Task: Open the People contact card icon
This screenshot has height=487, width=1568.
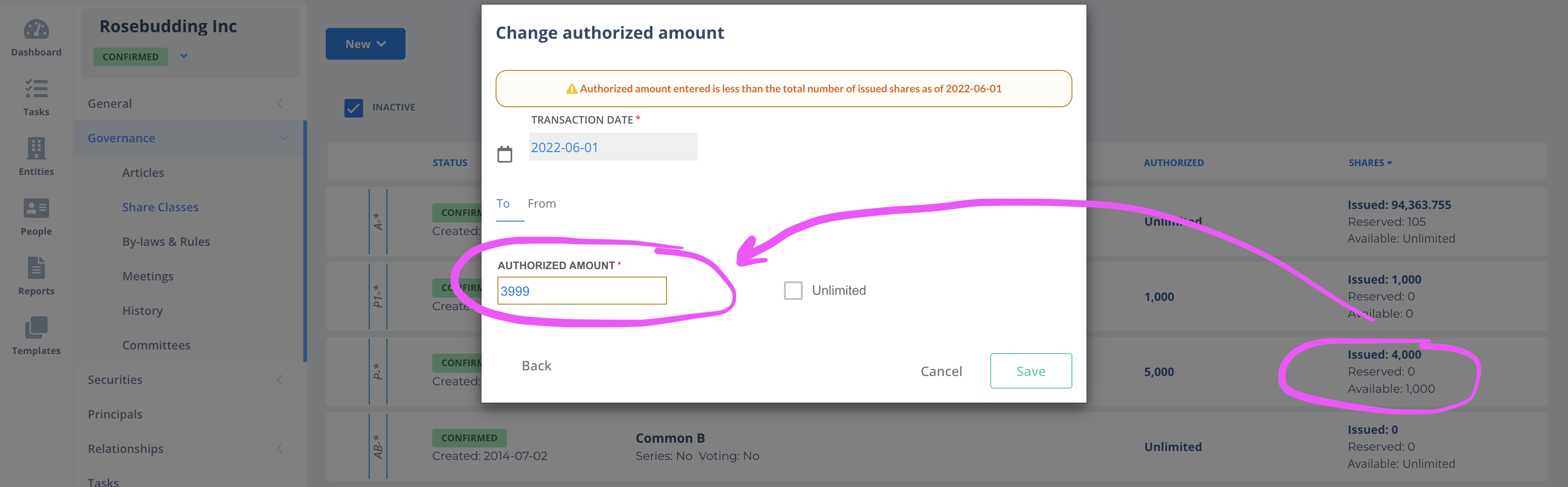Action: 36,208
